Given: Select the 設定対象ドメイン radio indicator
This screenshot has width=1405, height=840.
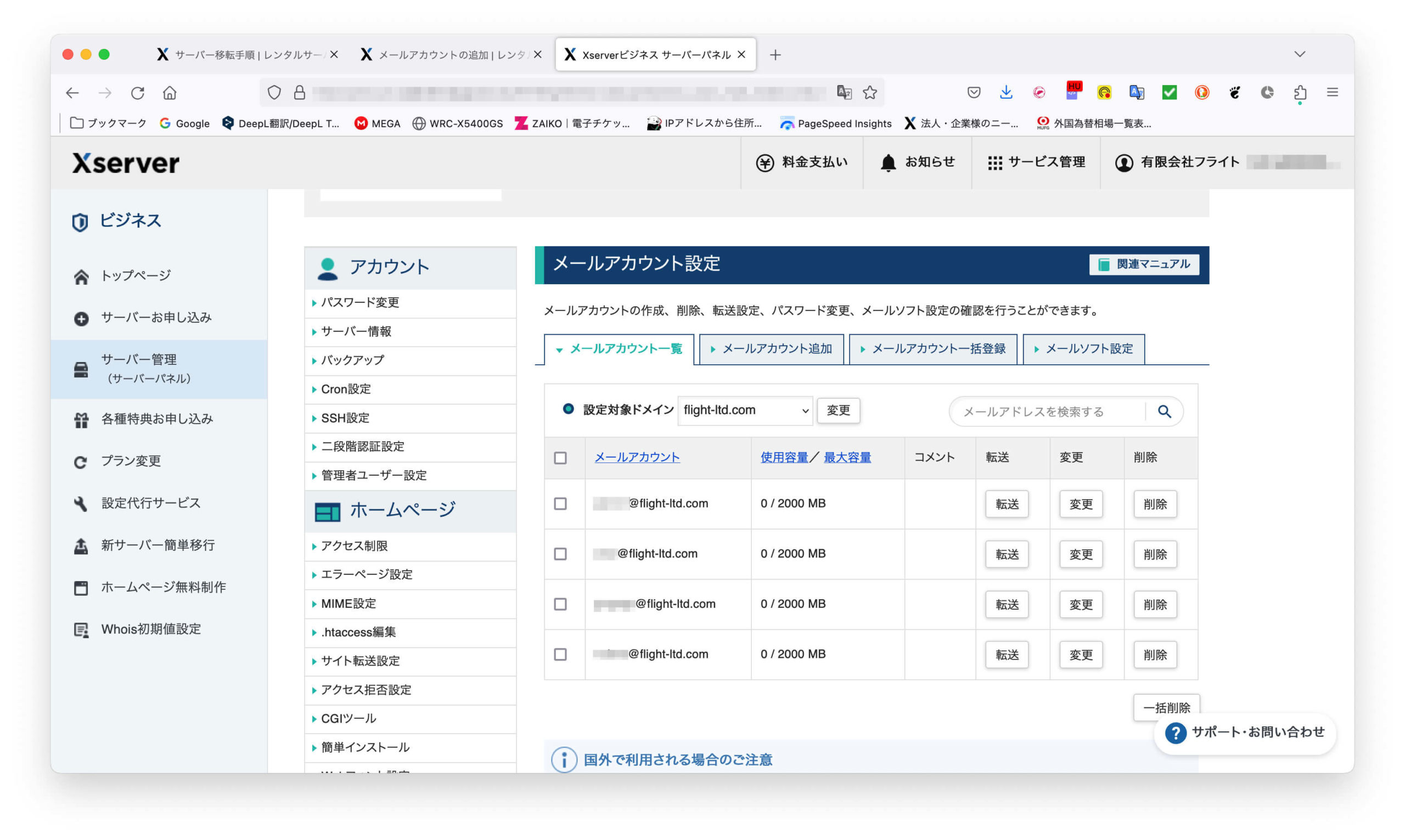Looking at the screenshot, I should [x=569, y=409].
